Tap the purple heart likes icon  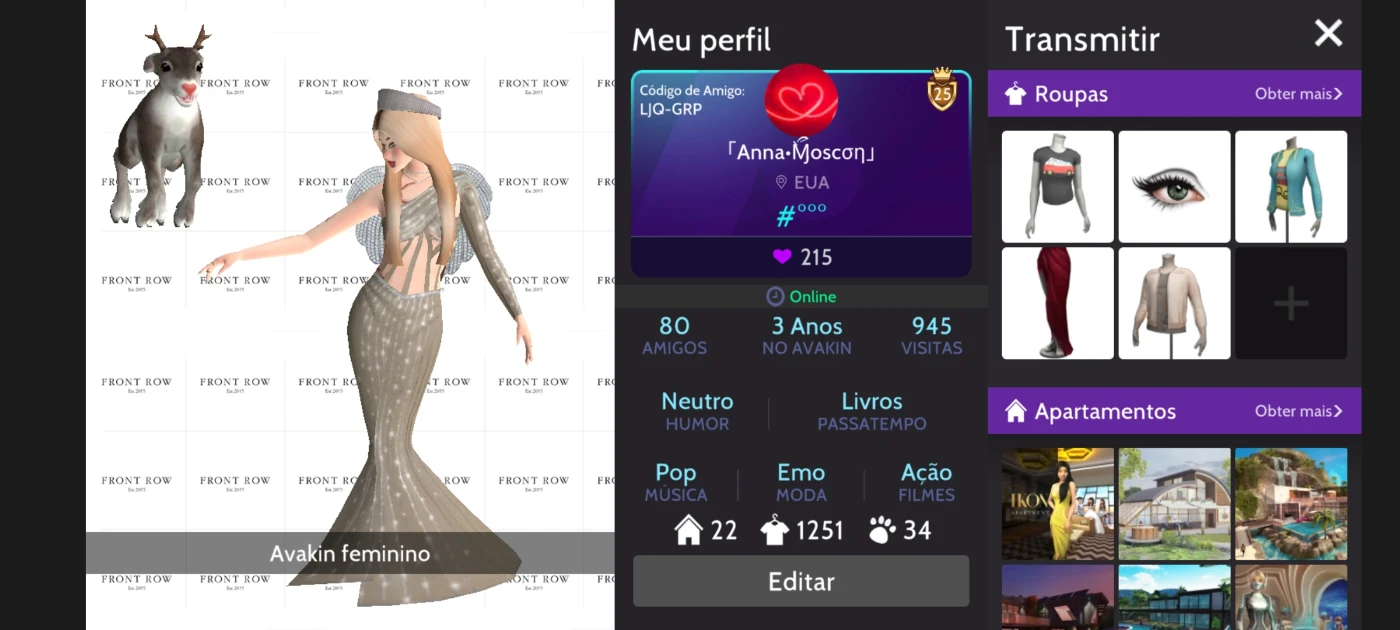(783, 257)
